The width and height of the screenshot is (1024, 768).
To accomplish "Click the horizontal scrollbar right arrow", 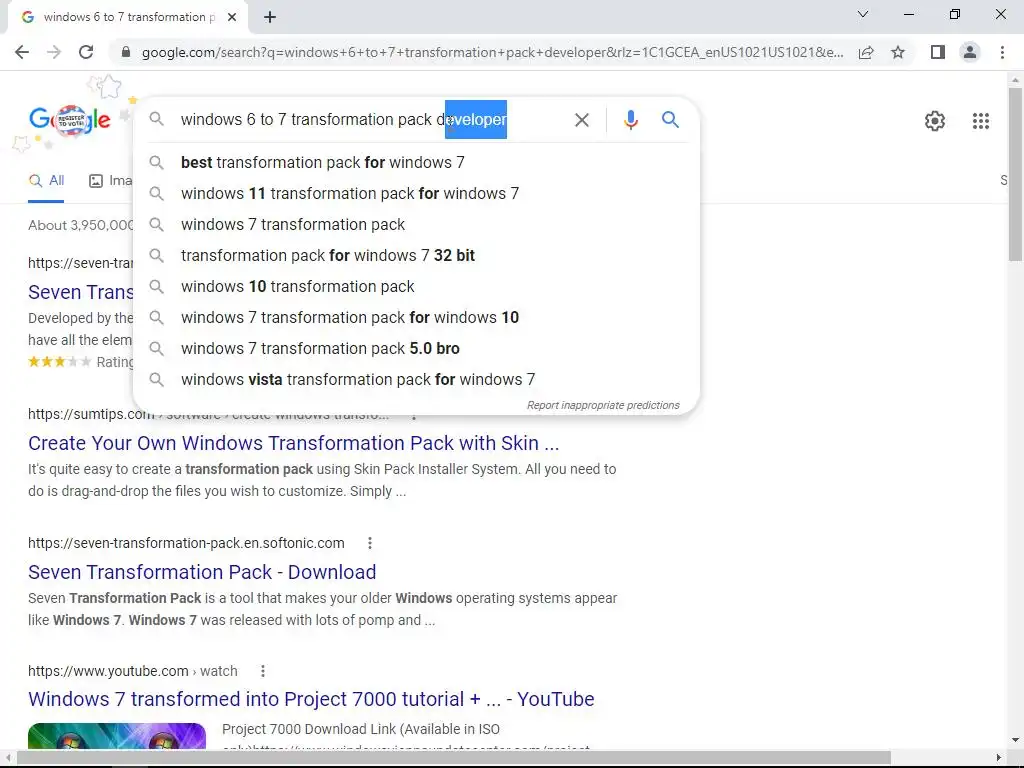I will pyautogui.click(x=998, y=758).
